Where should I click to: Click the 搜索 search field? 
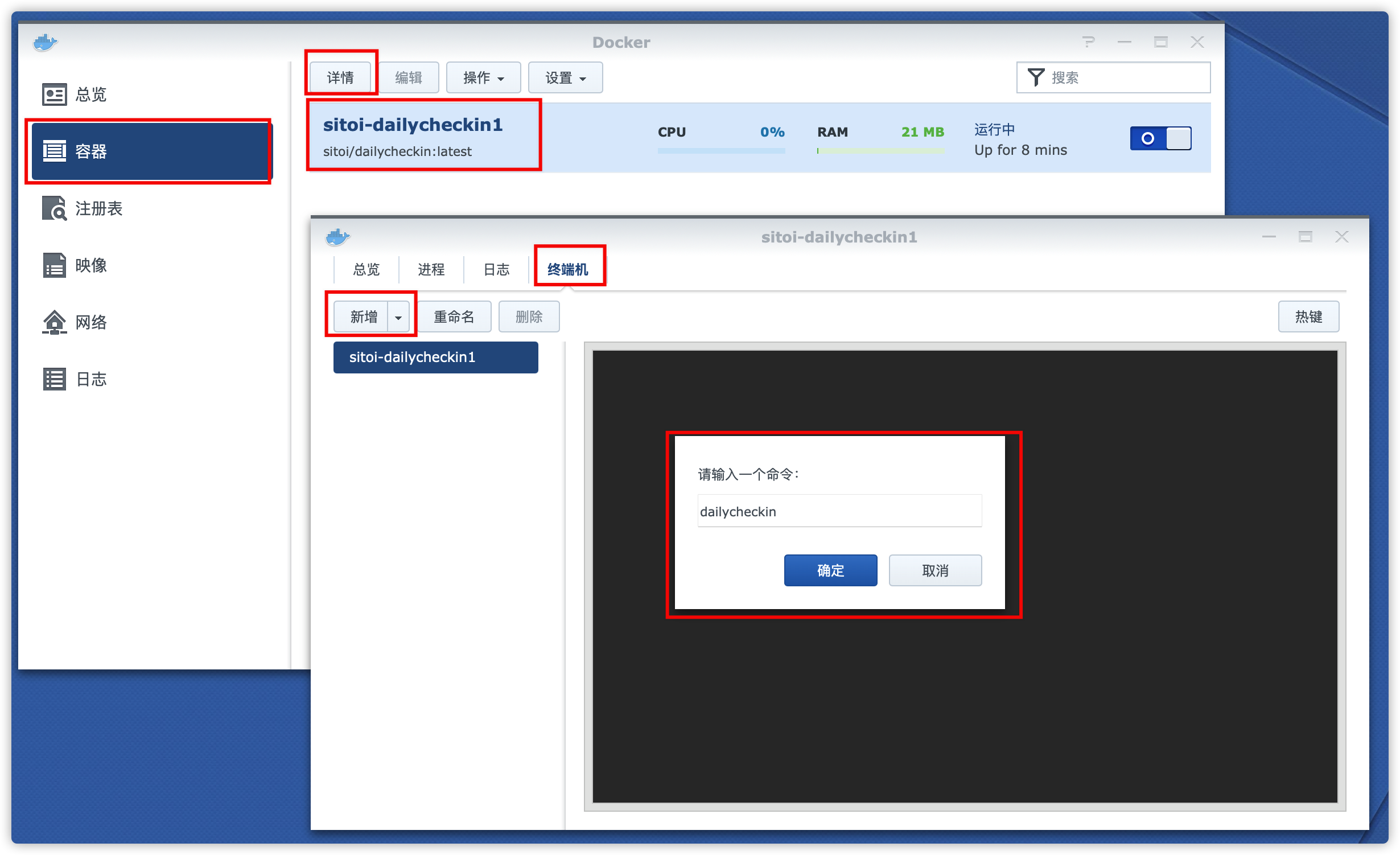click(1113, 77)
